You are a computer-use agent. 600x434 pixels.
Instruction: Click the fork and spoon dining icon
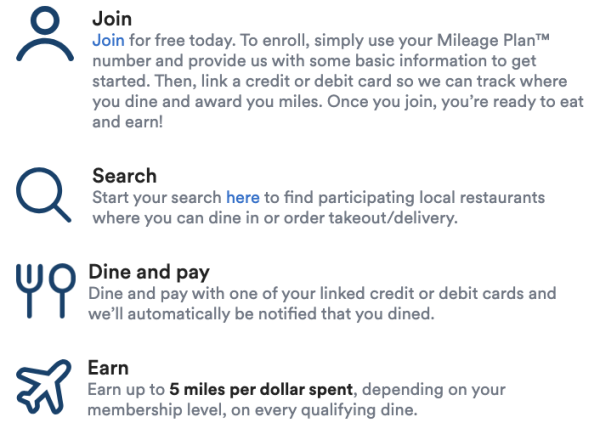tap(45, 292)
